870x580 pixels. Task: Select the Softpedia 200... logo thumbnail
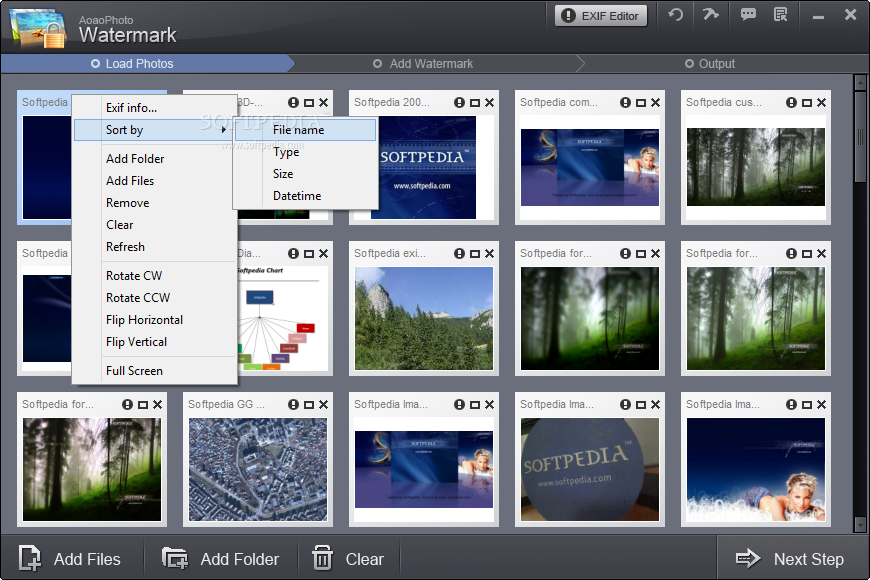tap(424, 167)
